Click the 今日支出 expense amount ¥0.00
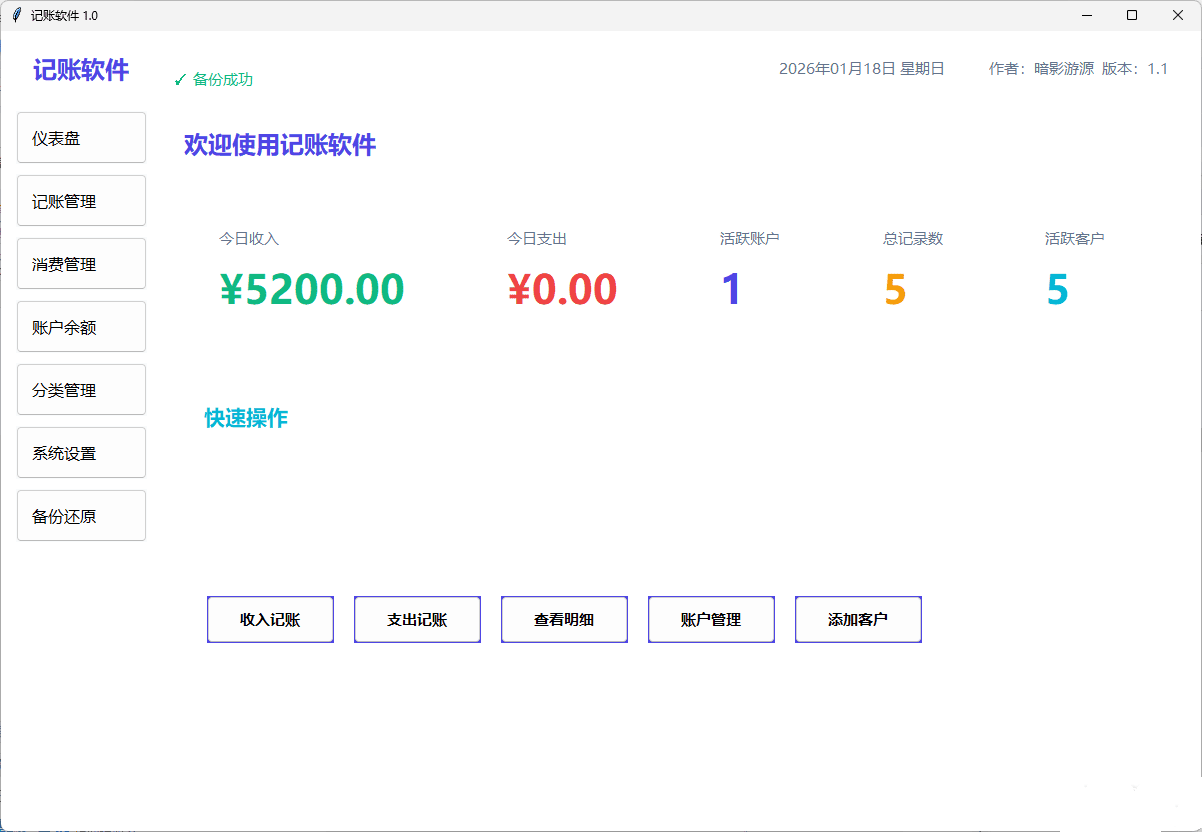The width and height of the screenshot is (1202, 832). [x=563, y=289]
